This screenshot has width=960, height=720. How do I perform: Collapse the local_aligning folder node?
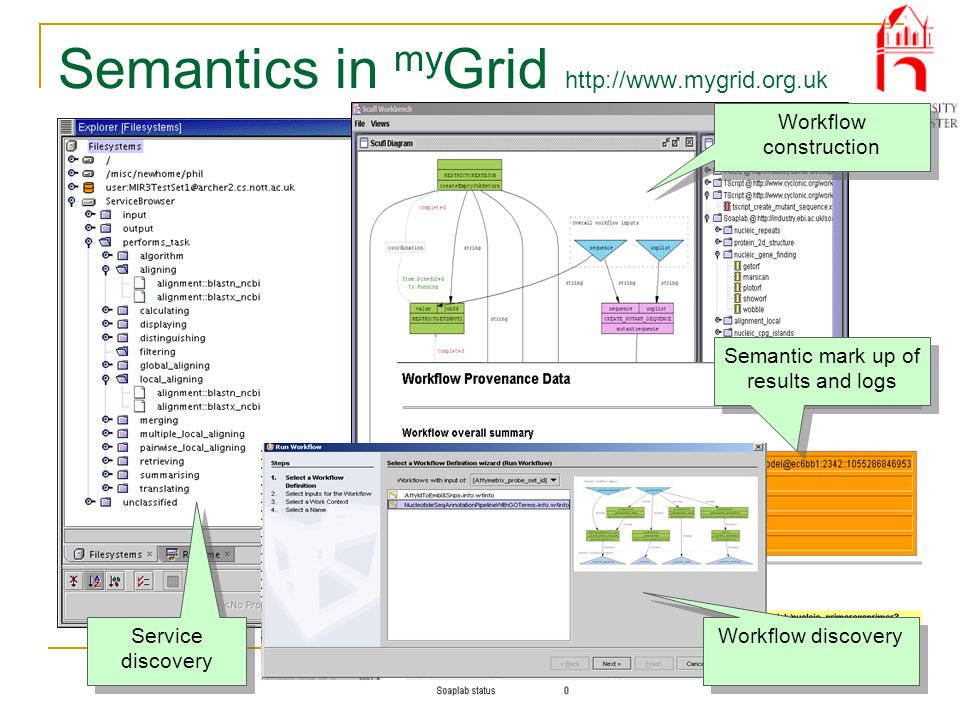pos(106,380)
